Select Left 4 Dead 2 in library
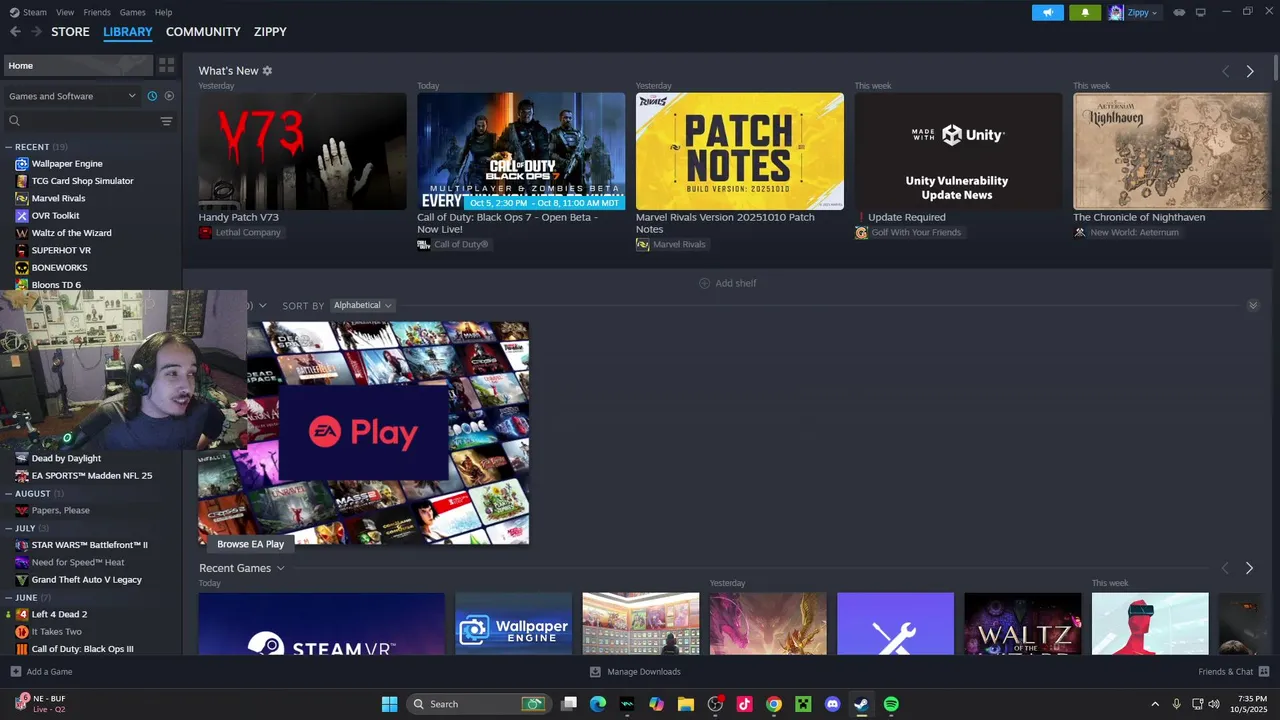The height and width of the screenshot is (720, 1280). coord(59,614)
